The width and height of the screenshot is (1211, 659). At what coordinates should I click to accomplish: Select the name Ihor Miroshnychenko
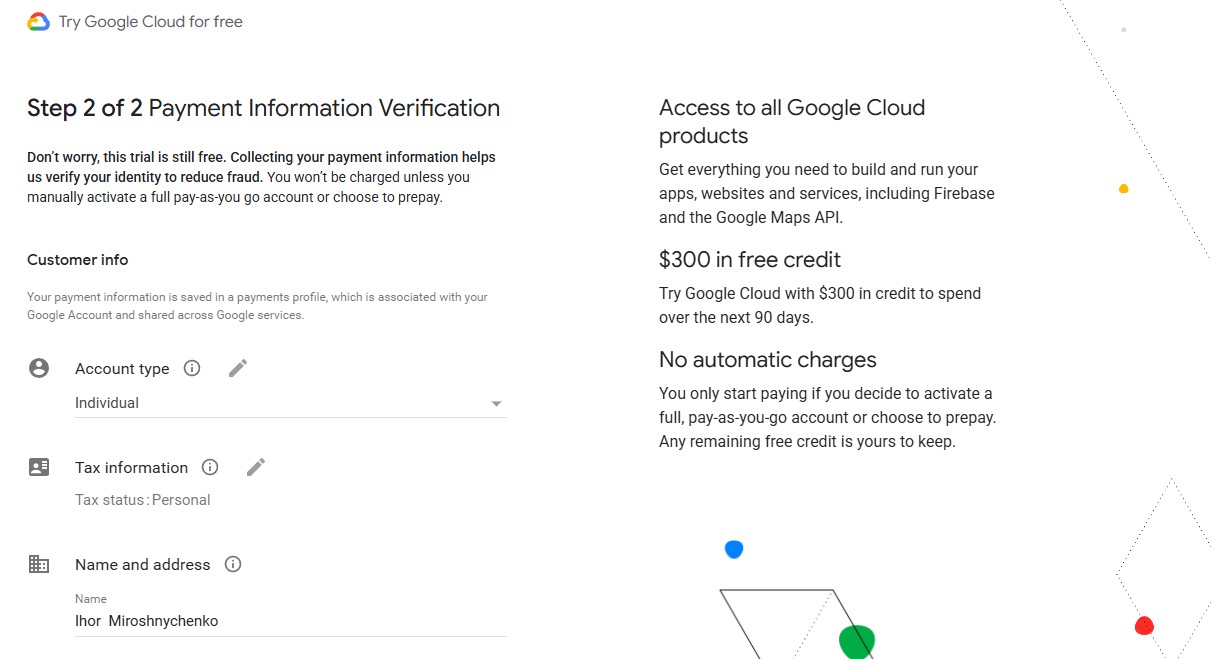coord(147,620)
